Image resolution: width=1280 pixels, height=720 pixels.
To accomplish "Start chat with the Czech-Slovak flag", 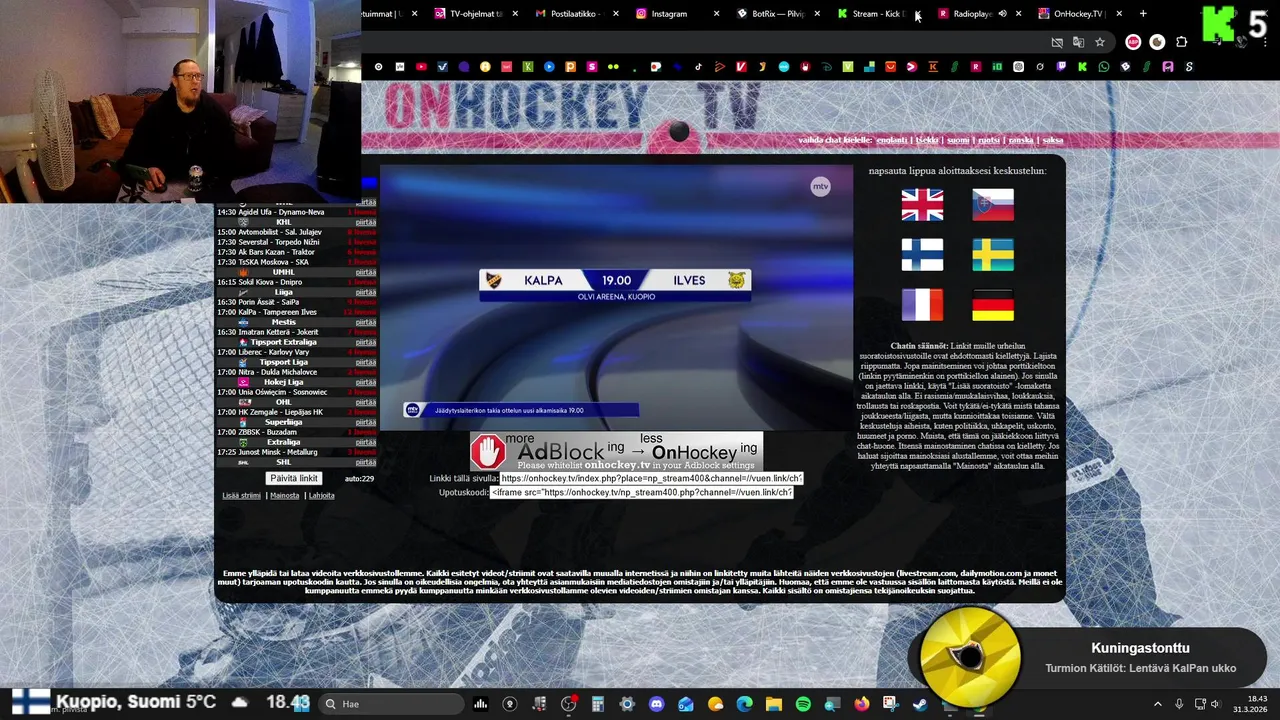I will coord(993,204).
